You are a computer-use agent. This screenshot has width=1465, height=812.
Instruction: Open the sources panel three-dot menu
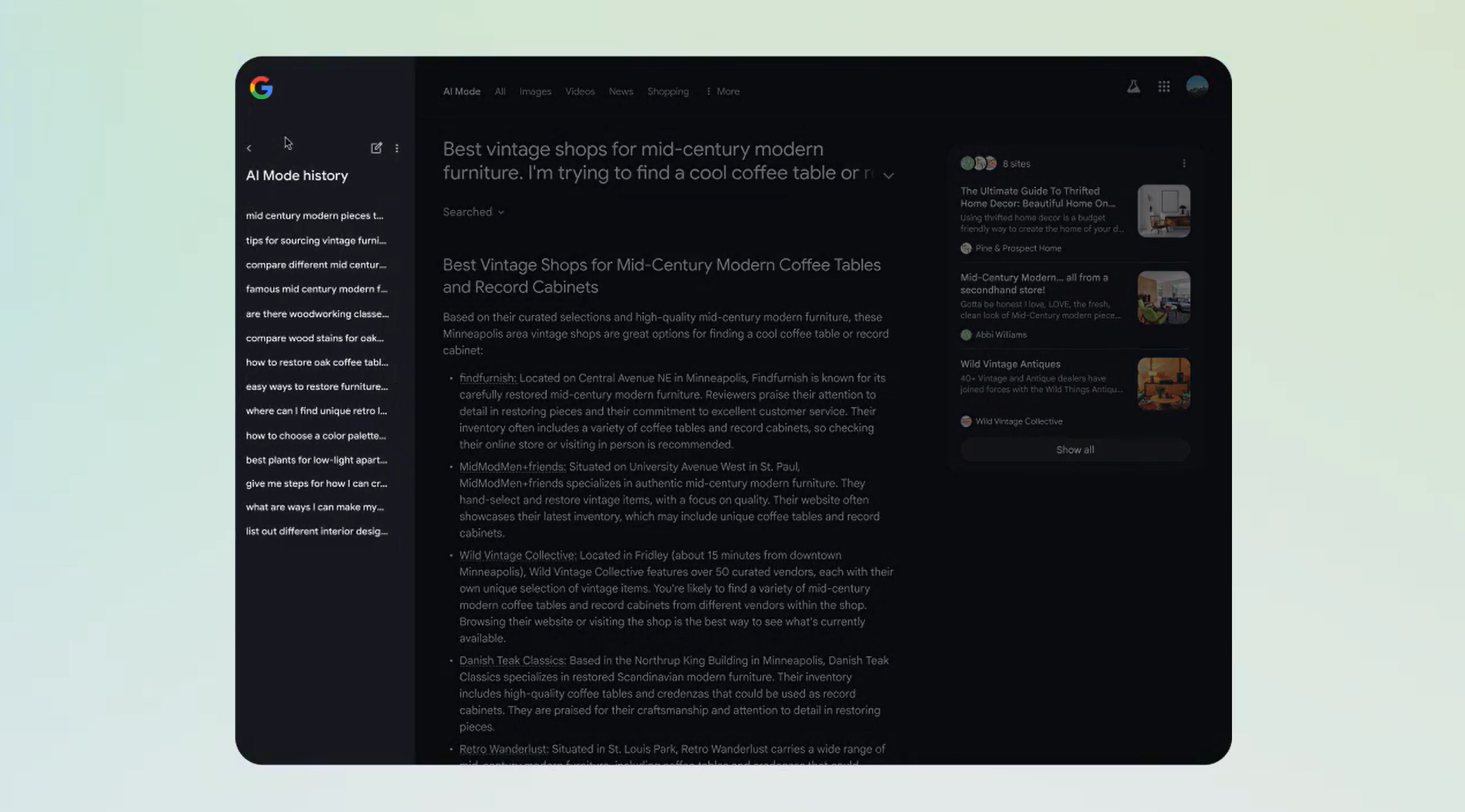coord(1184,163)
